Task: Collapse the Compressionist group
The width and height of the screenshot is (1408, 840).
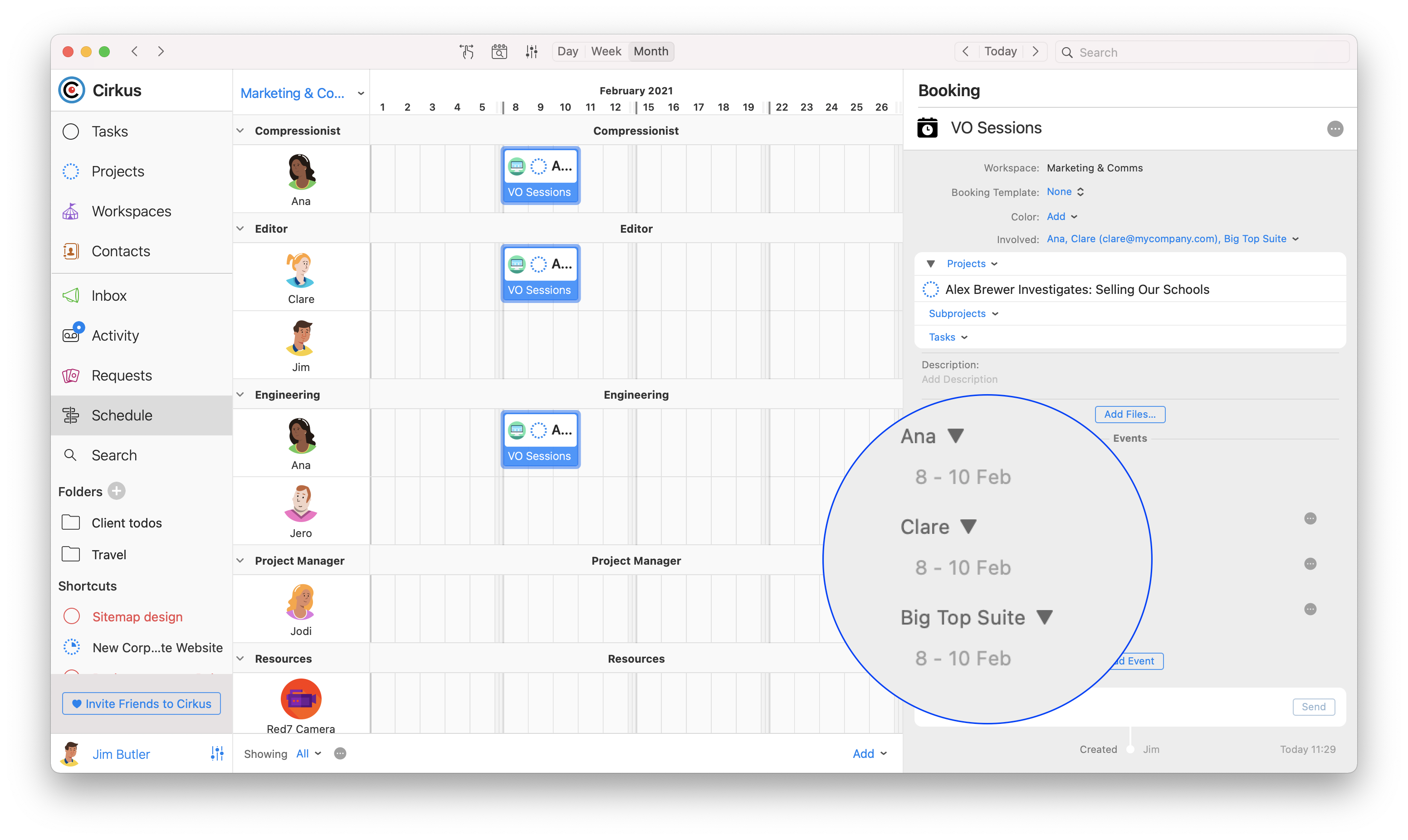Action: coord(240,131)
